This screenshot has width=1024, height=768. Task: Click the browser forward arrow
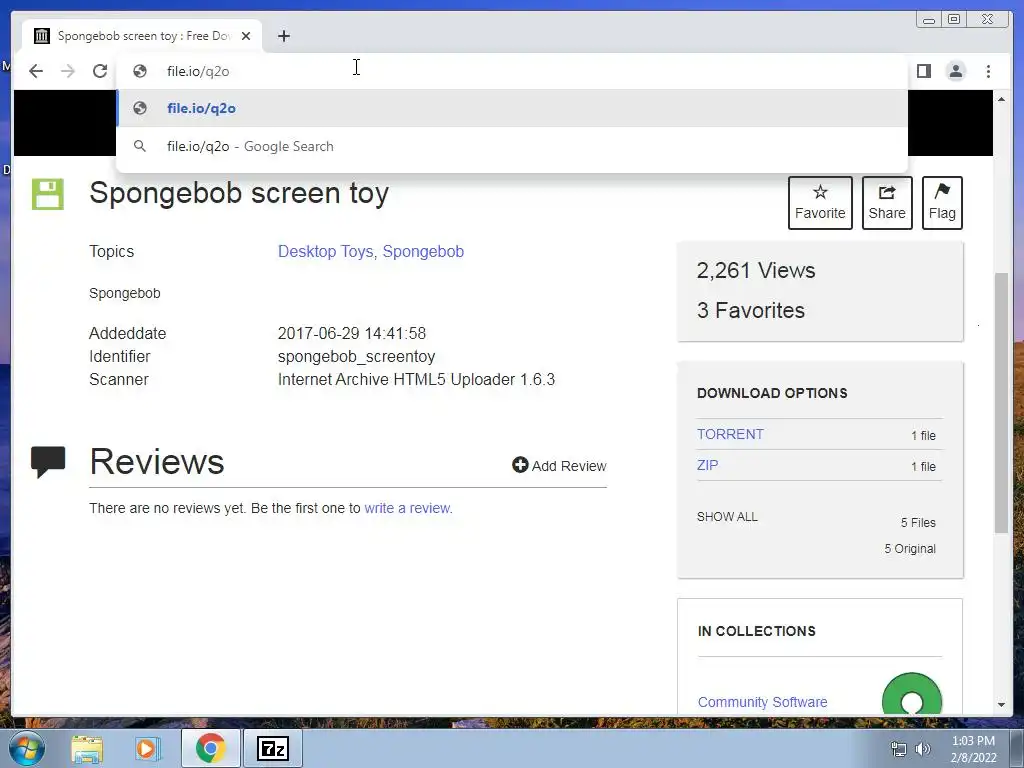(x=68, y=71)
